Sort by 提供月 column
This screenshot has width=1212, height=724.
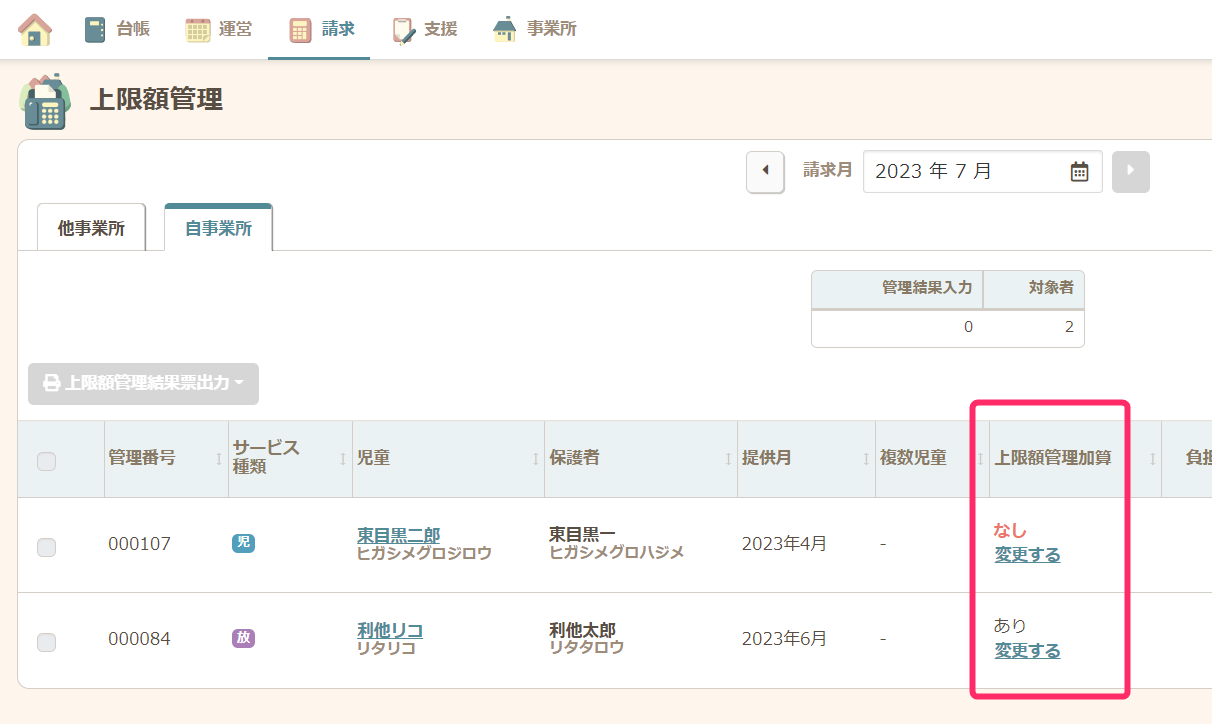click(x=766, y=458)
